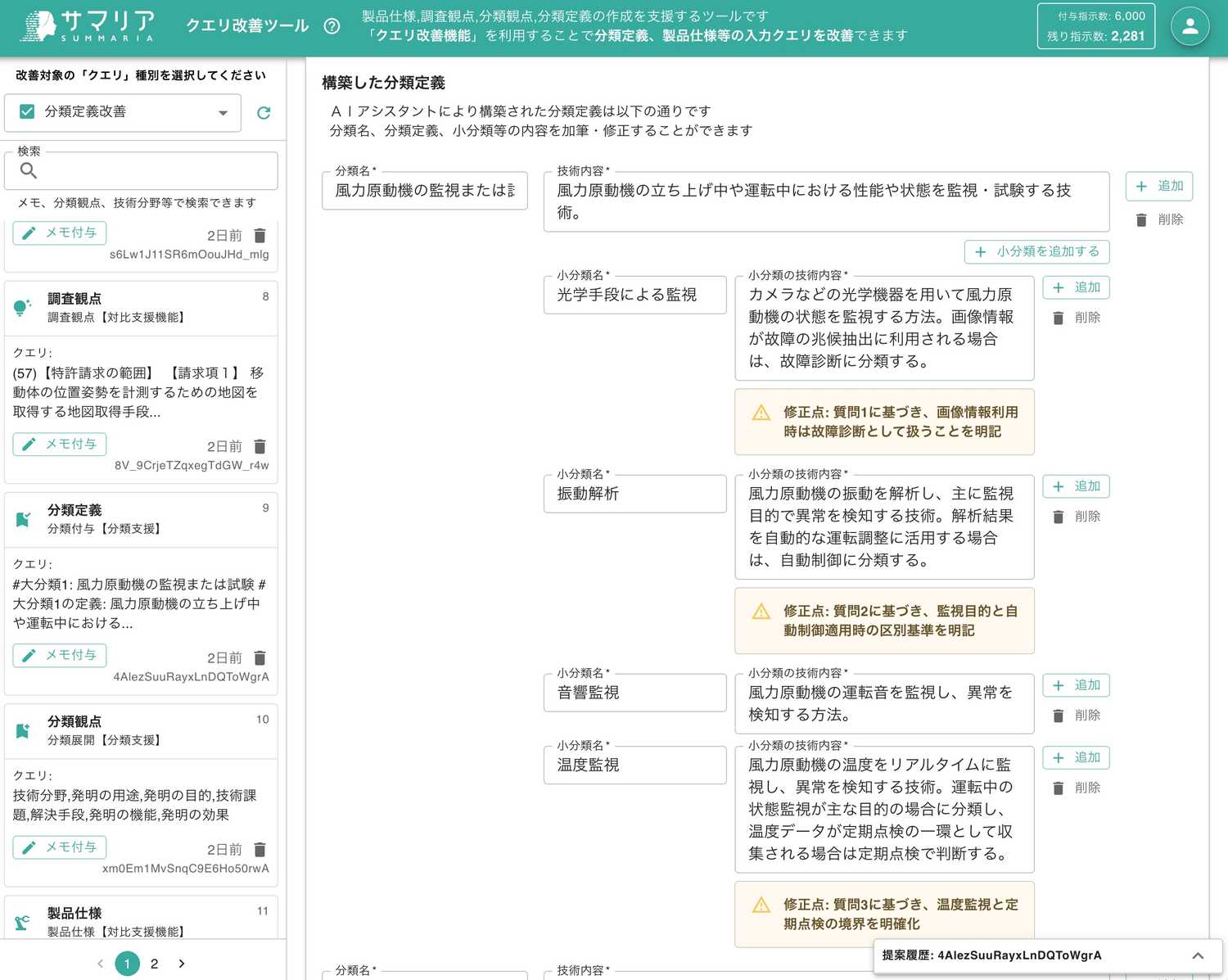Click the 製品仕様 robot arm icon
The image size is (1228, 980).
tap(23, 922)
